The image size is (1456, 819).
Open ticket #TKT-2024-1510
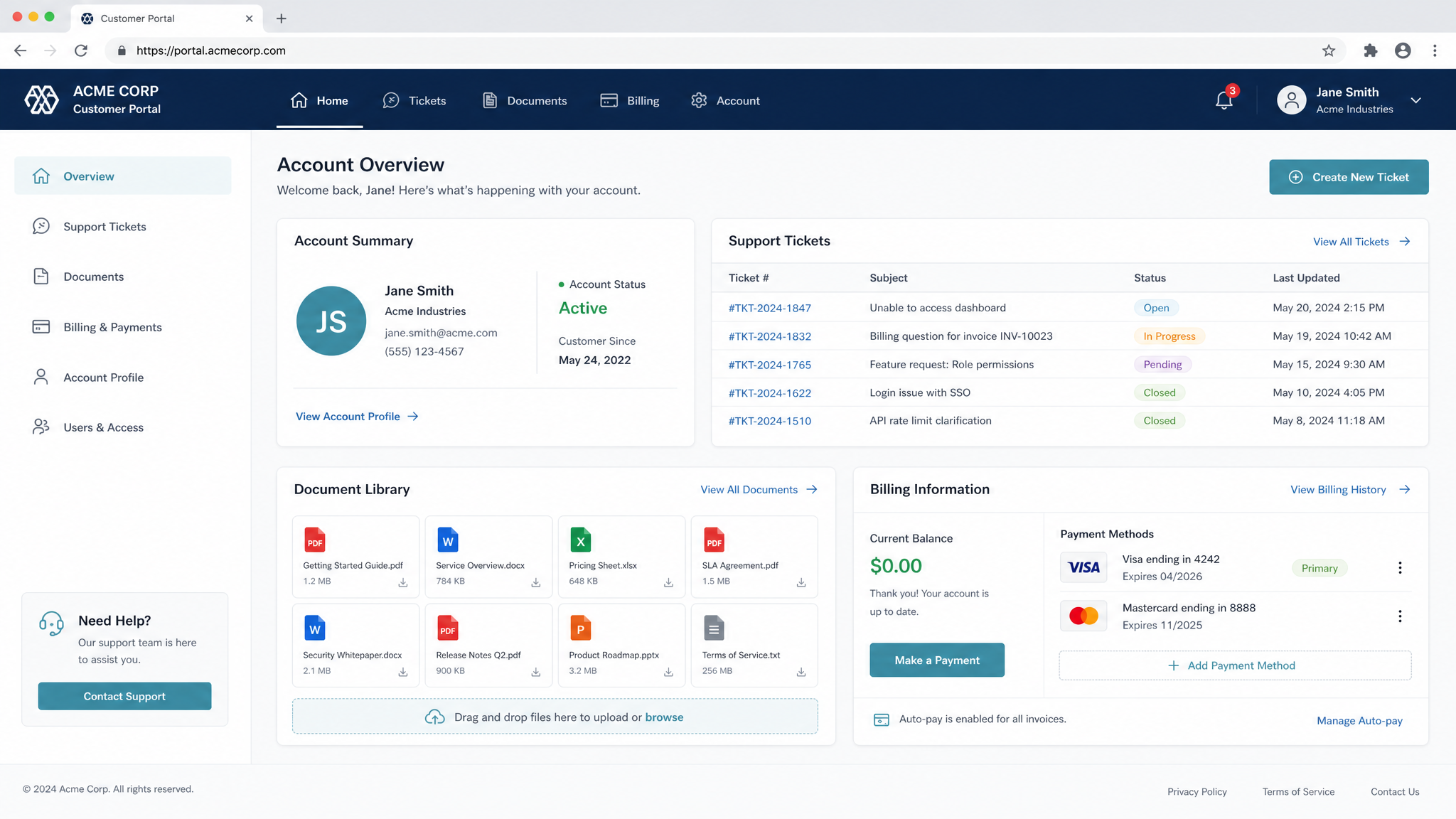coord(769,421)
